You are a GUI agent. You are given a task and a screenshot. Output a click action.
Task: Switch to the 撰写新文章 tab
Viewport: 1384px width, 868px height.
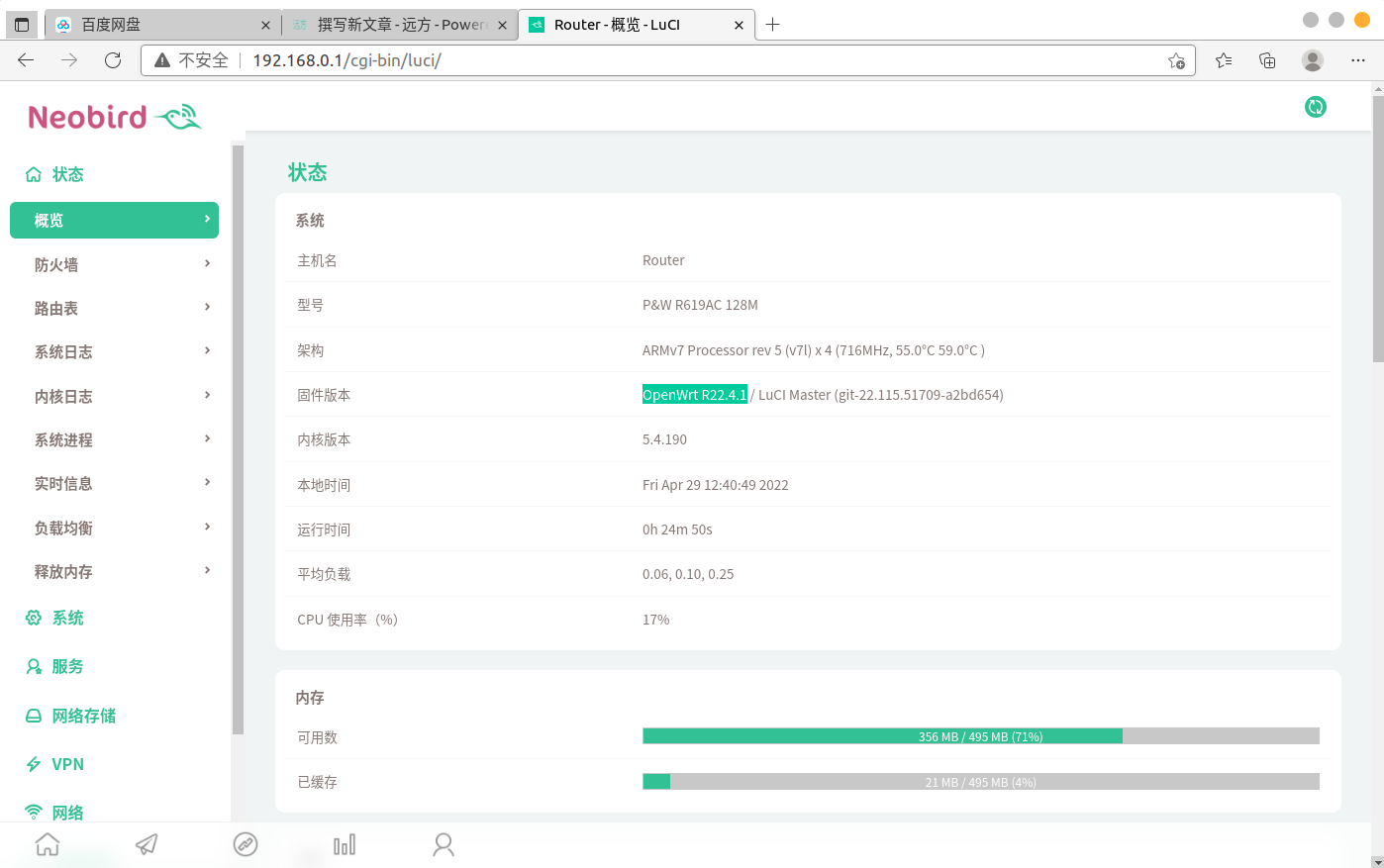[x=401, y=25]
